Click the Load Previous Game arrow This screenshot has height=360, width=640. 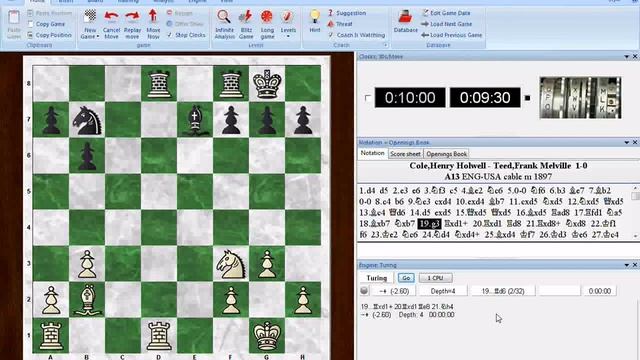tap(425, 35)
